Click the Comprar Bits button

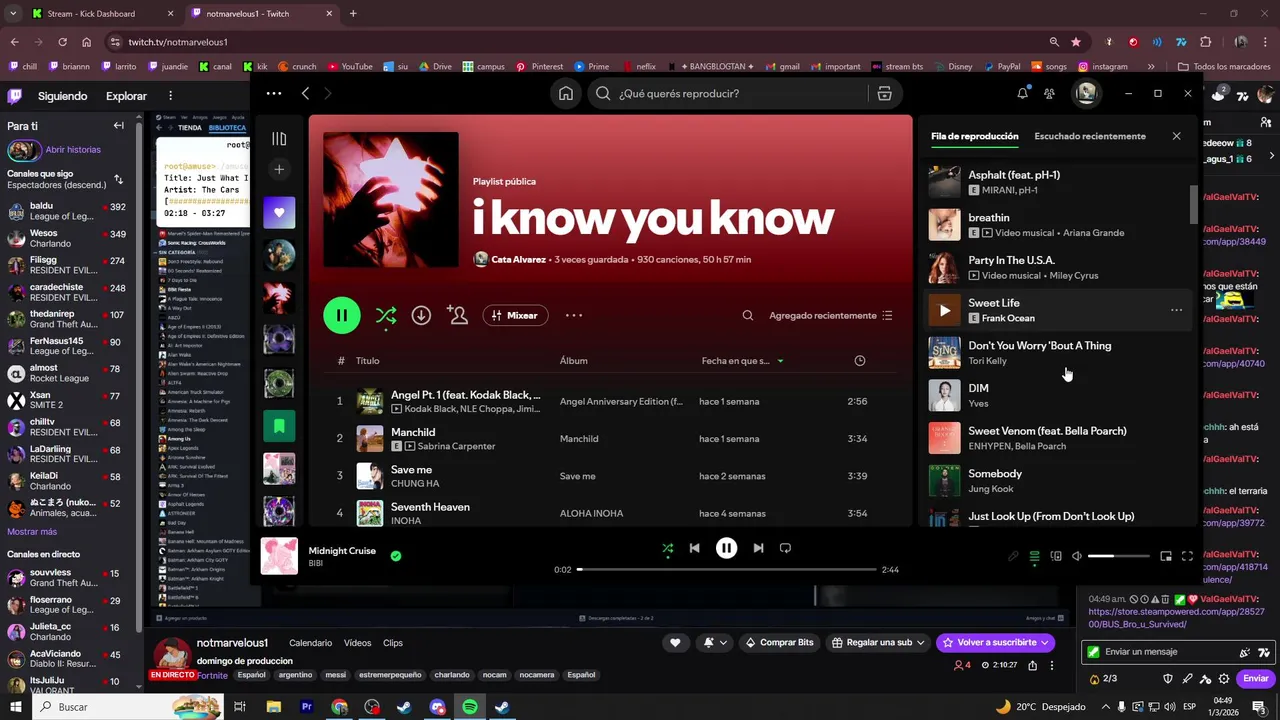coord(780,642)
